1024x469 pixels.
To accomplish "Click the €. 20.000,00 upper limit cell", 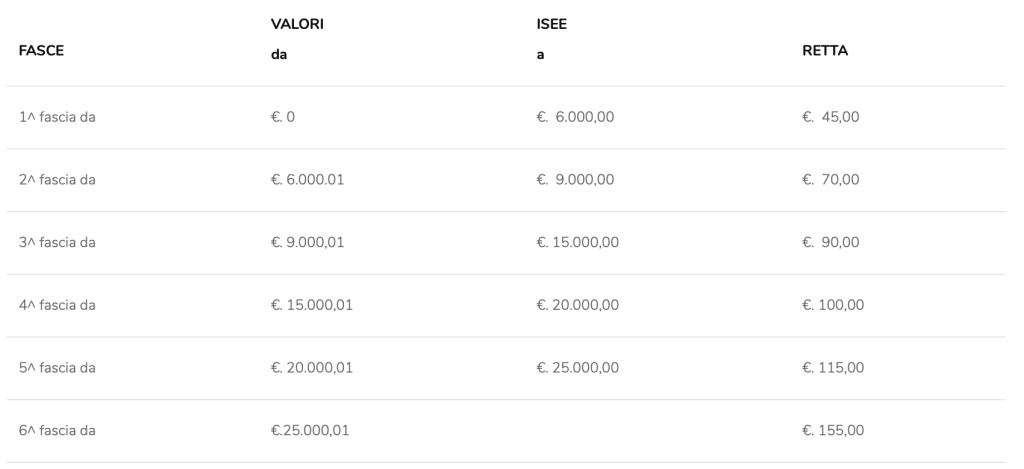I will point(578,305).
